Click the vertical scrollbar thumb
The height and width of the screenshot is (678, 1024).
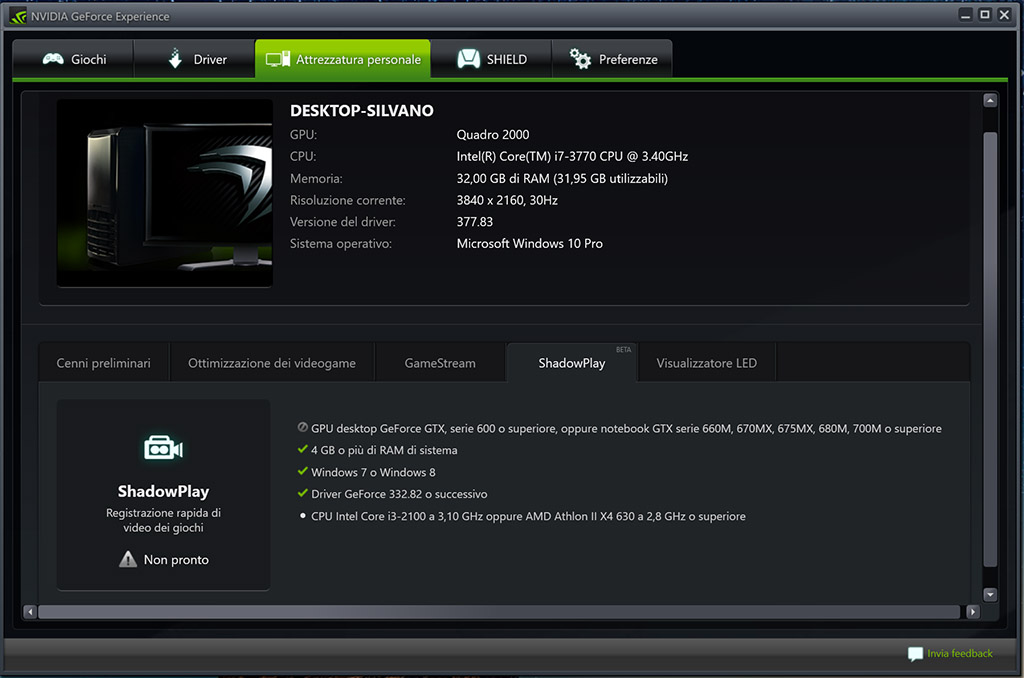click(x=990, y=349)
